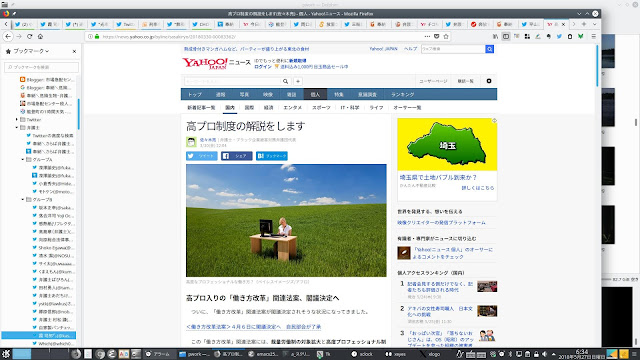Reload the page with the refresh icon

click(29, 36)
